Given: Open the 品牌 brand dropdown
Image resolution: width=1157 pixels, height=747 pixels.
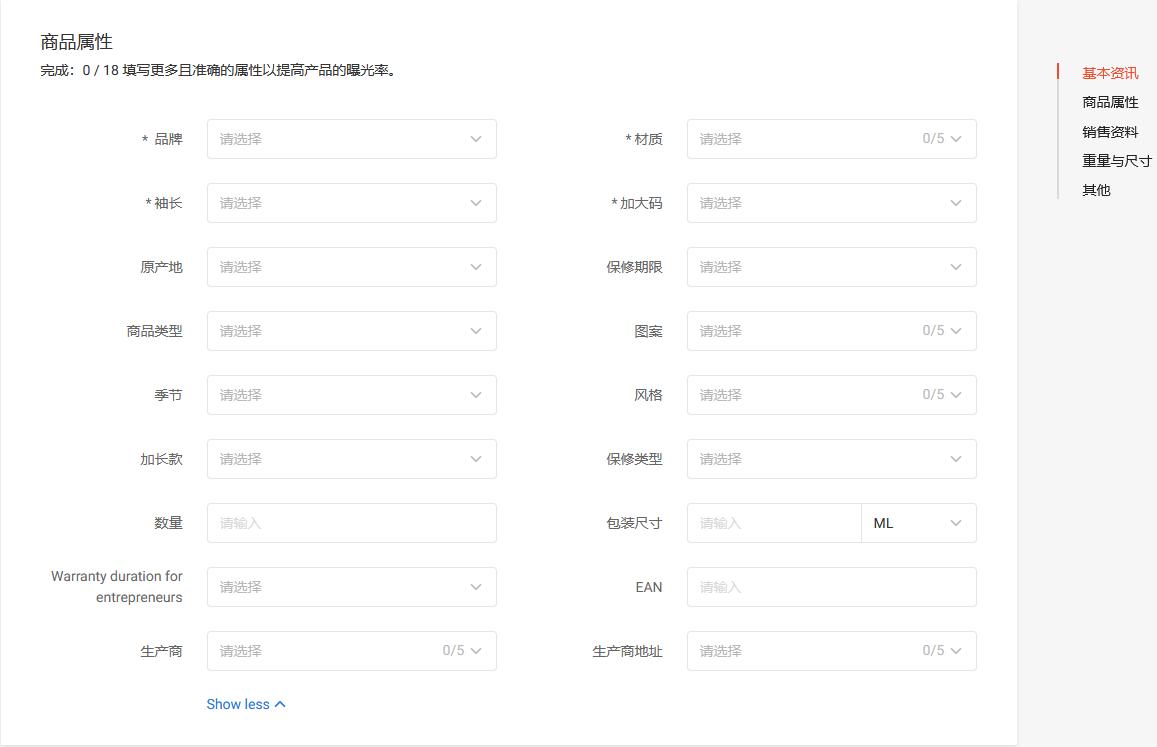Looking at the screenshot, I should 351,139.
